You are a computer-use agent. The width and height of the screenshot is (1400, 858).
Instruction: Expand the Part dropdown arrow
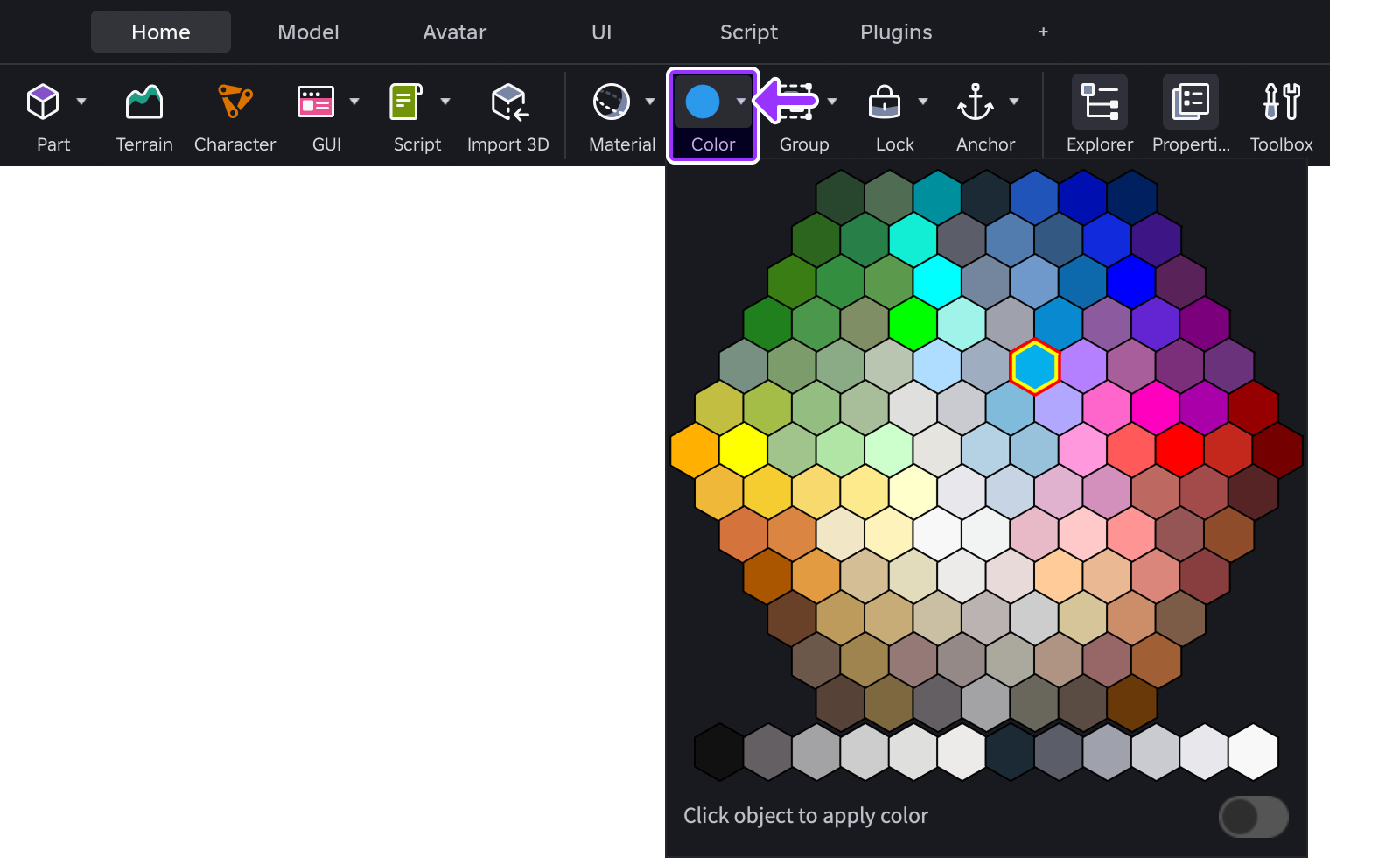click(x=81, y=102)
